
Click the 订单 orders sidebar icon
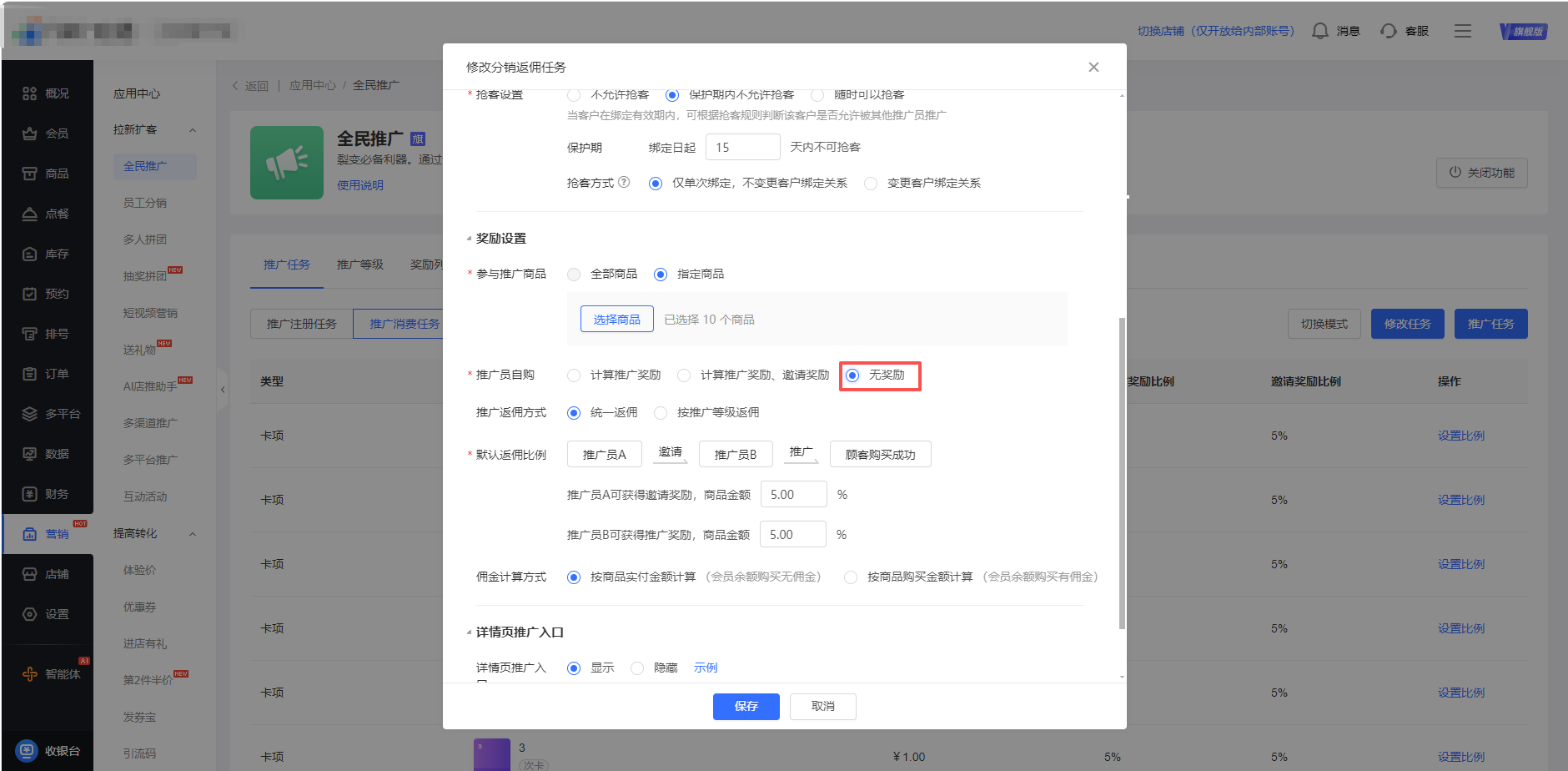pos(30,374)
